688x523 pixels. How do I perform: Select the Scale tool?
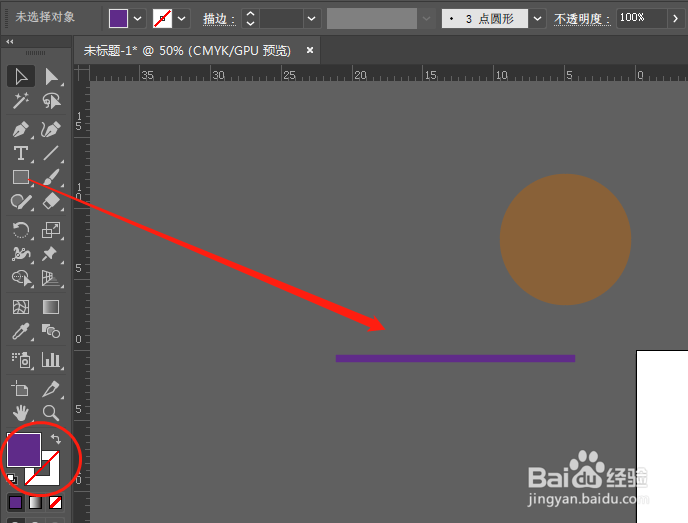[51, 230]
